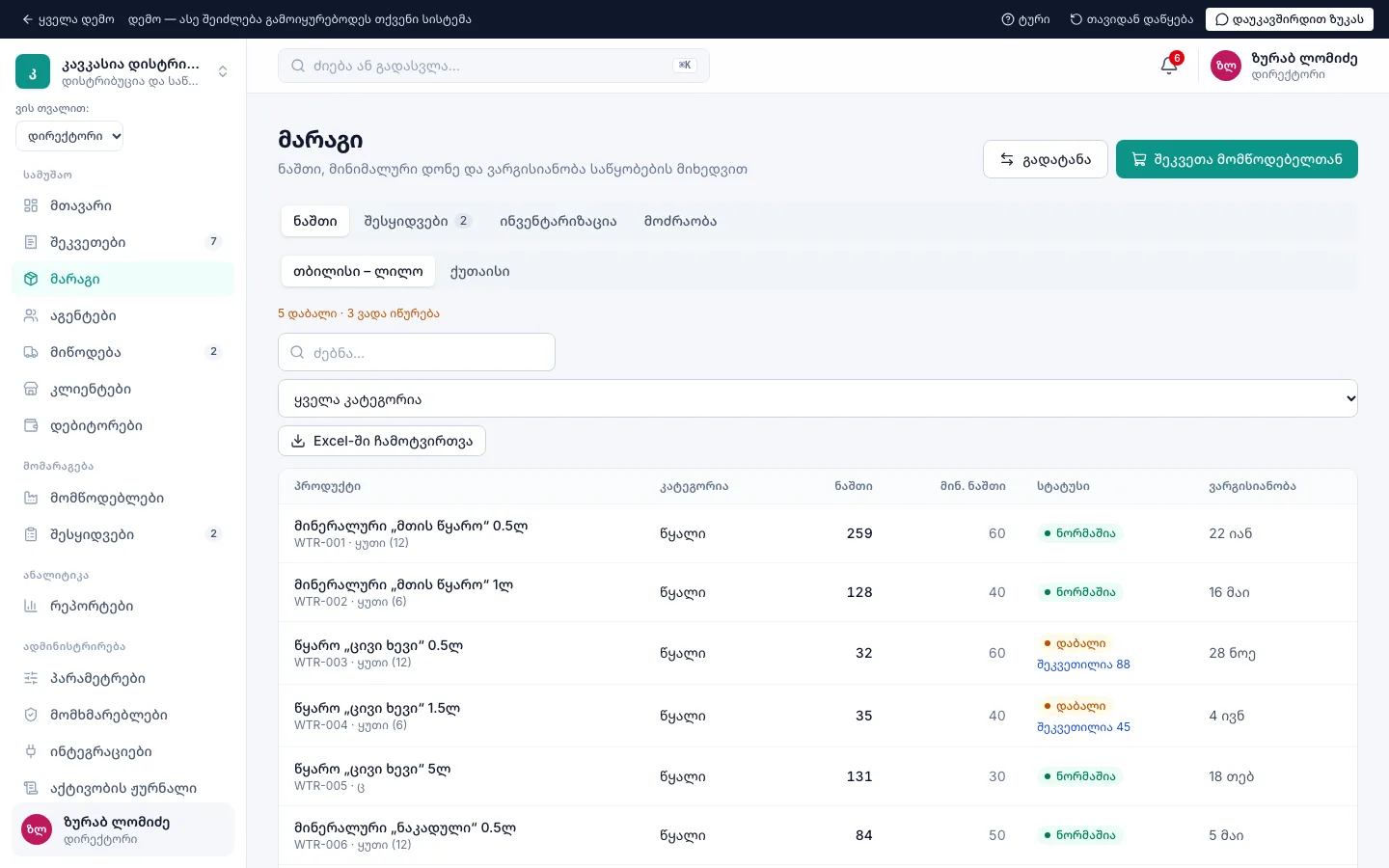
Task: Click the დებიტორები wallet icon
Action: click(31, 425)
